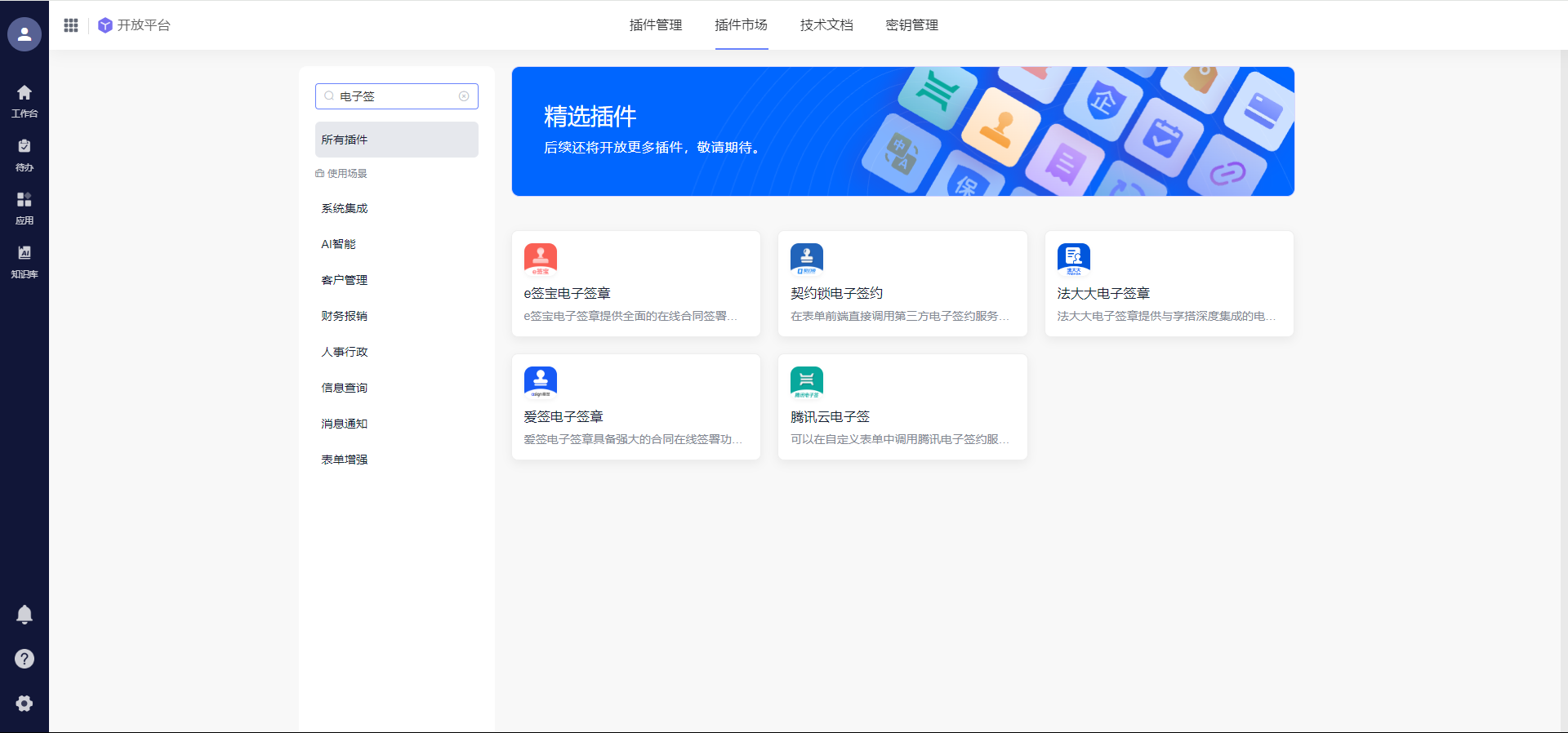The width and height of the screenshot is (1568, 733).
Task: Open the 密钥管理 tab
Action: pyautogui.click(x=911, y=25)
